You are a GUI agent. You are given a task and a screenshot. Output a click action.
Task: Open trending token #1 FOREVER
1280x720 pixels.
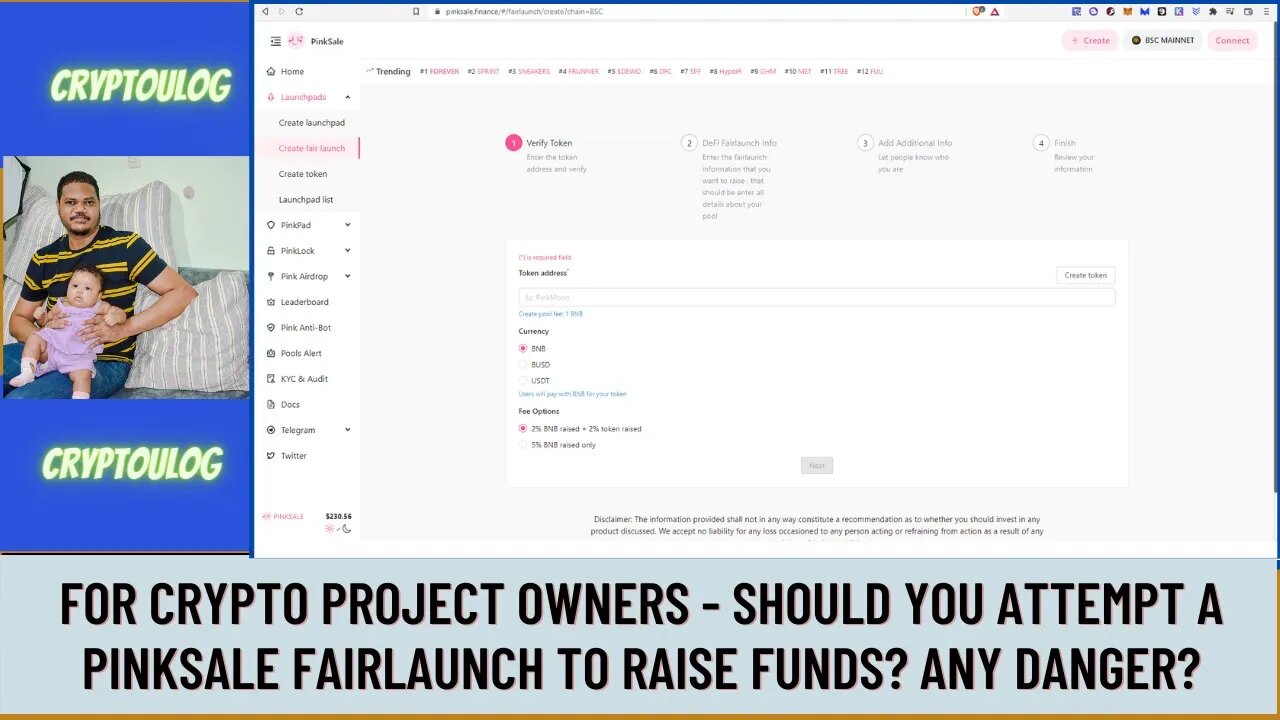[439, 71]
